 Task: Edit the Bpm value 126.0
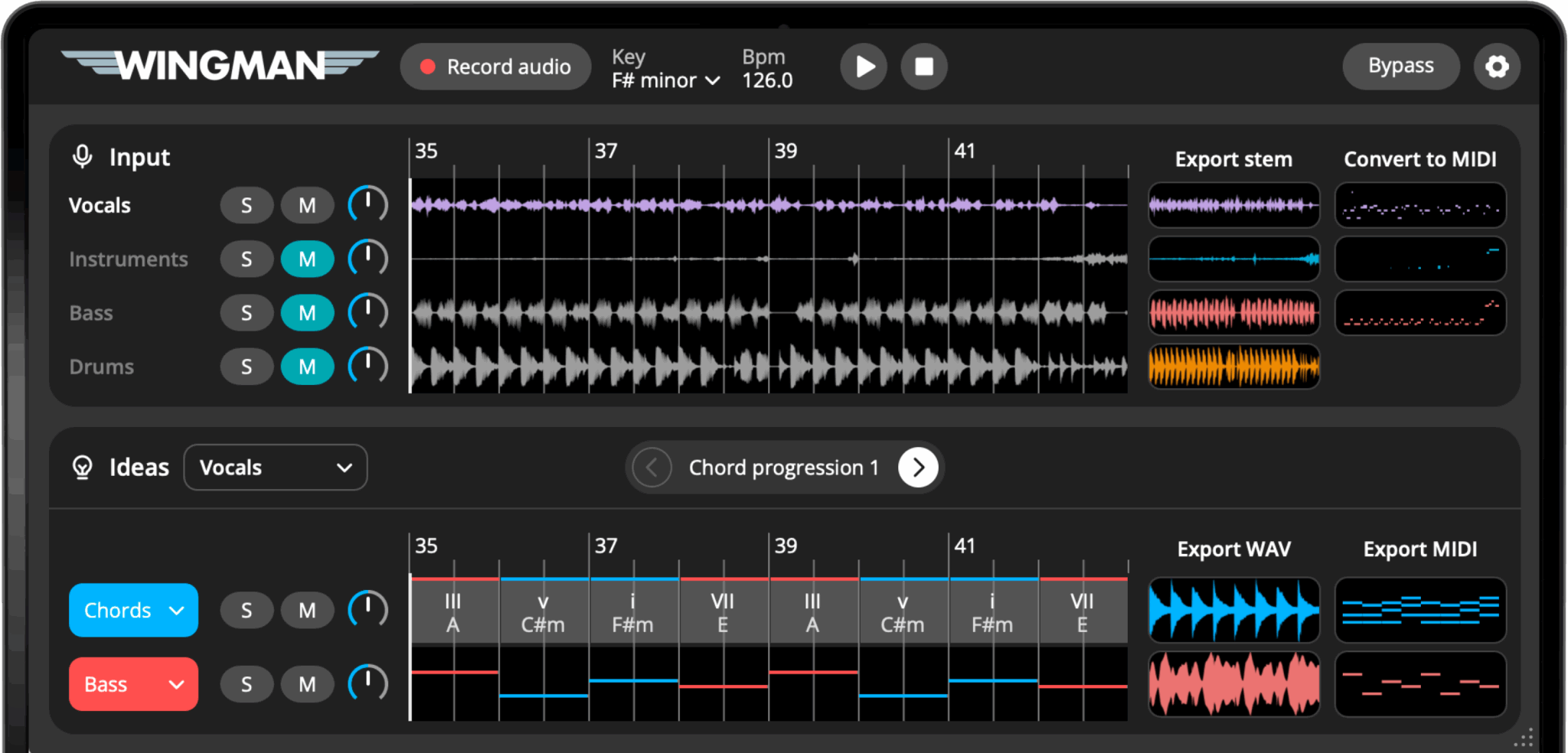click(767, 80)
